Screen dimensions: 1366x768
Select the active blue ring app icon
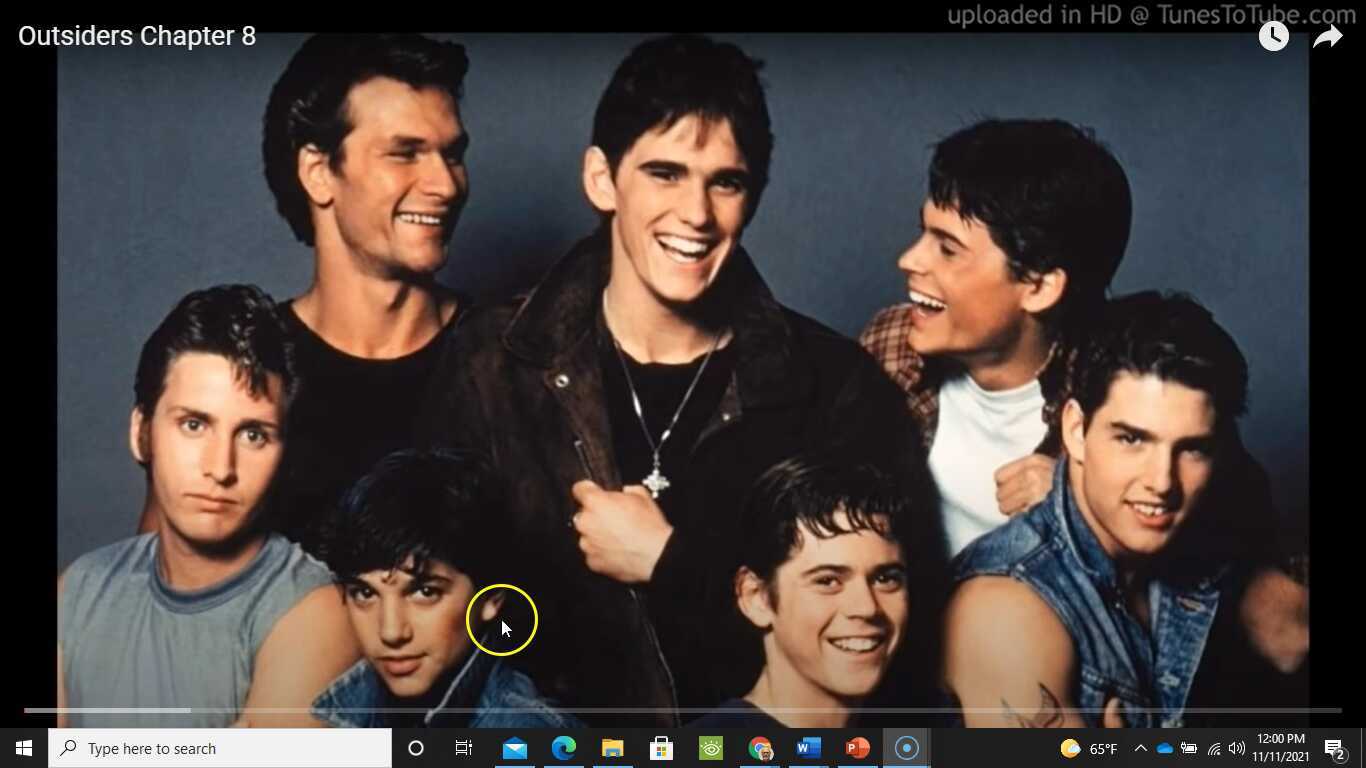point(907,748)
